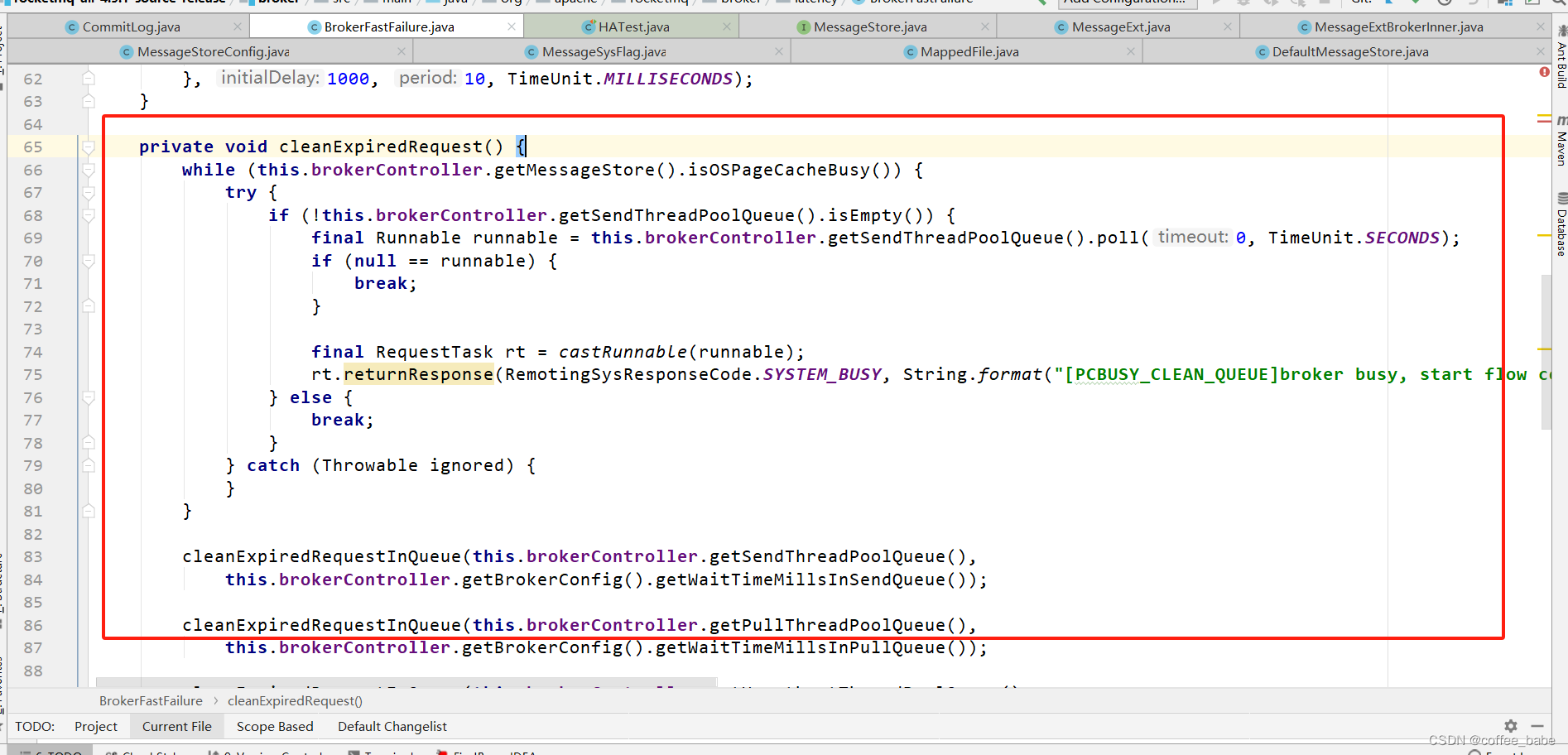Collapse the try block at line 67
Image resolution: width=1568 pixels, height=755 pixels.
(x=89, y=193)
